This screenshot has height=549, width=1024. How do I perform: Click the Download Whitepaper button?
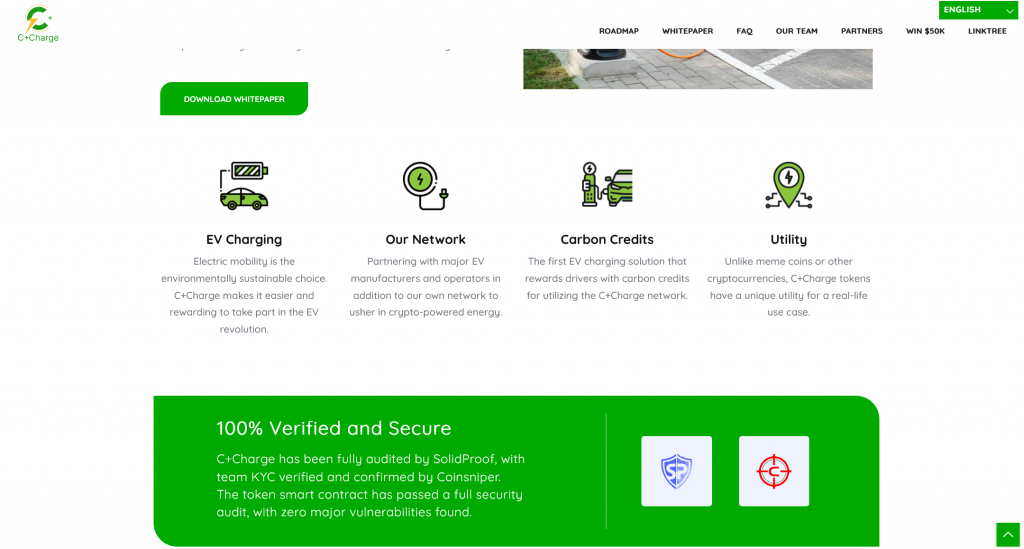234,99
